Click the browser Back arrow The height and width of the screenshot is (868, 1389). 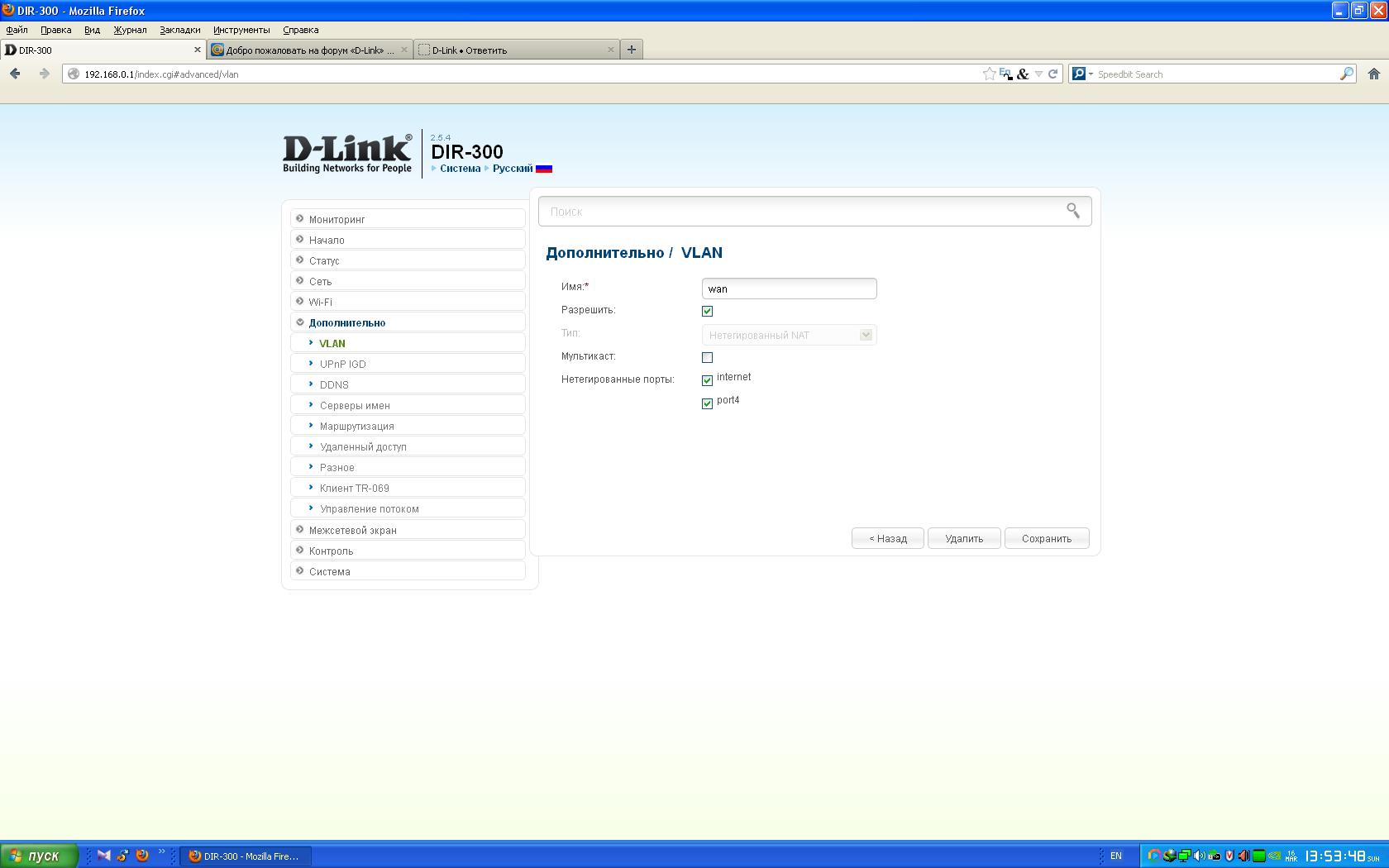[x=15, y=74]
